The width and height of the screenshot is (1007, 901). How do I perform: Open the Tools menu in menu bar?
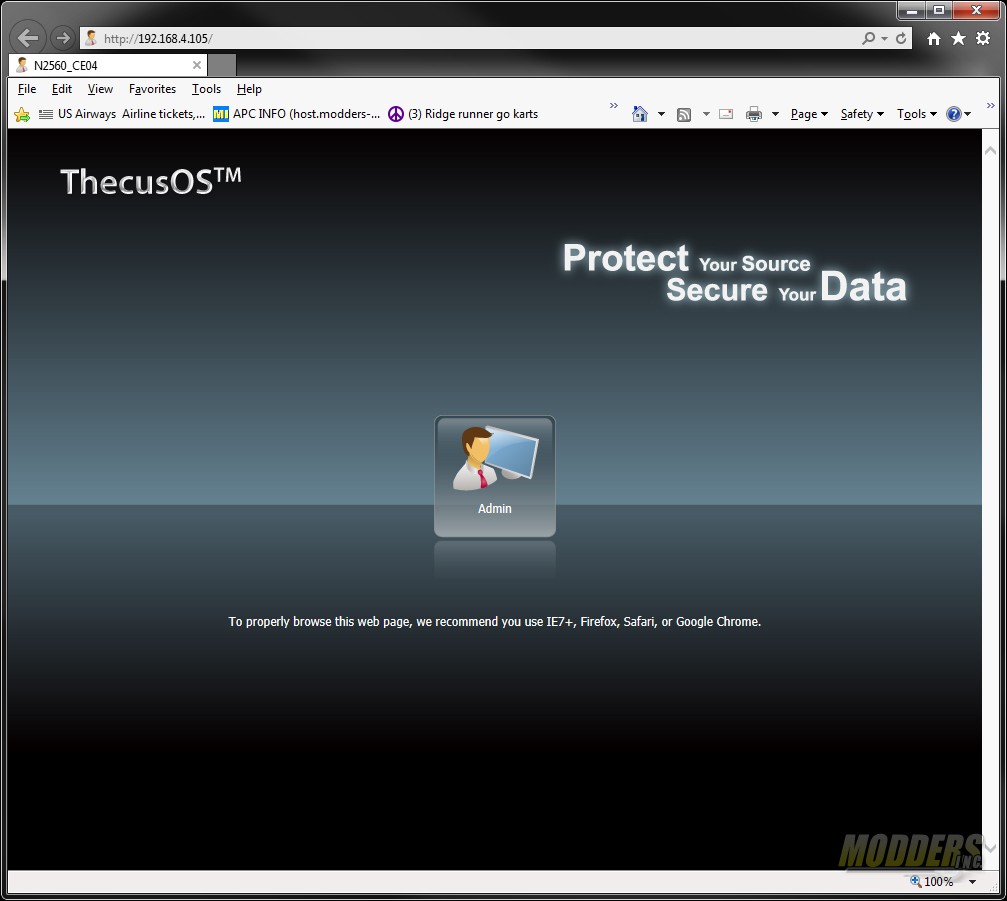pyautogui.click(x=206, y=89)
